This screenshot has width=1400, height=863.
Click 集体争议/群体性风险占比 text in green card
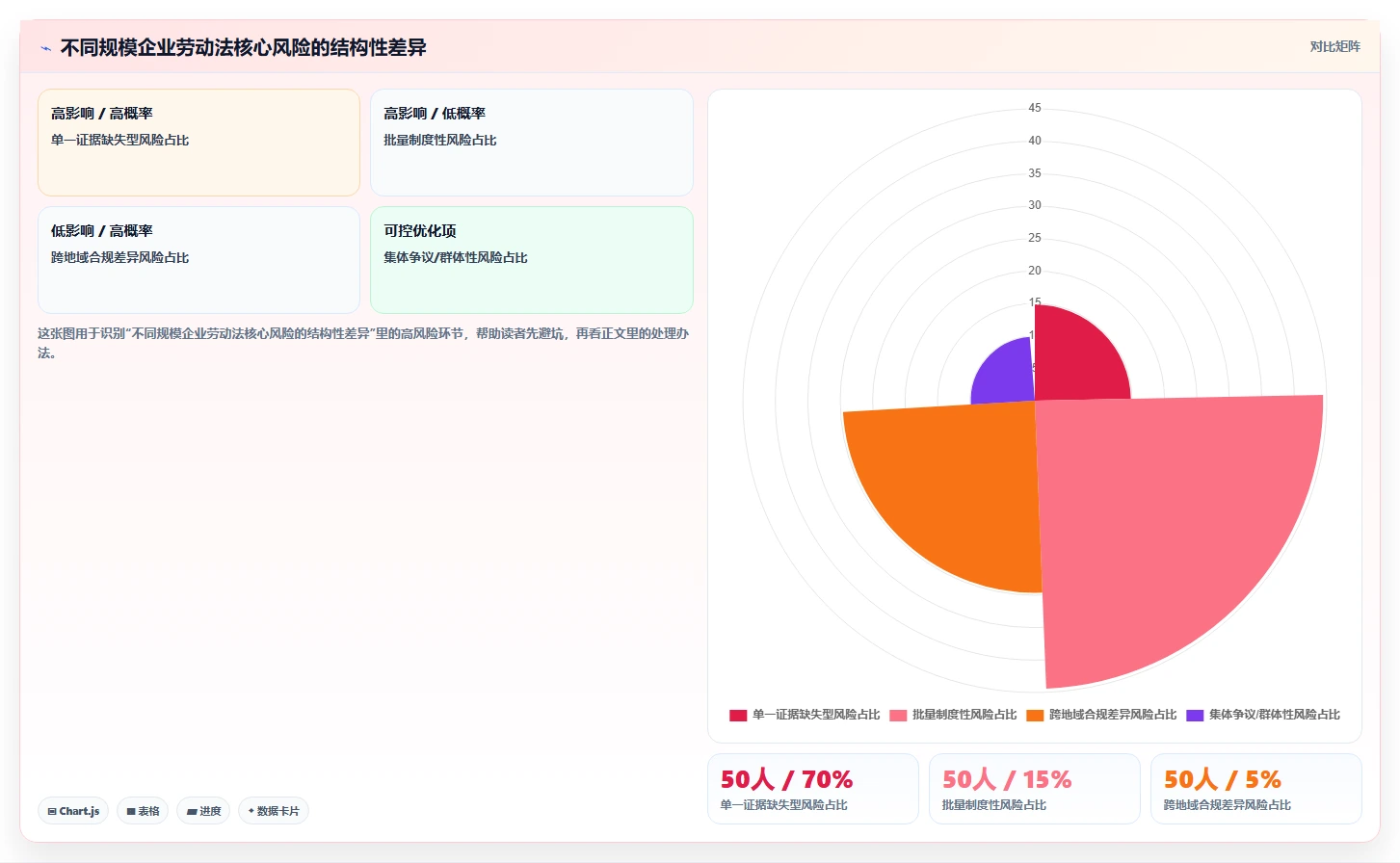click(x=456, y=257)
